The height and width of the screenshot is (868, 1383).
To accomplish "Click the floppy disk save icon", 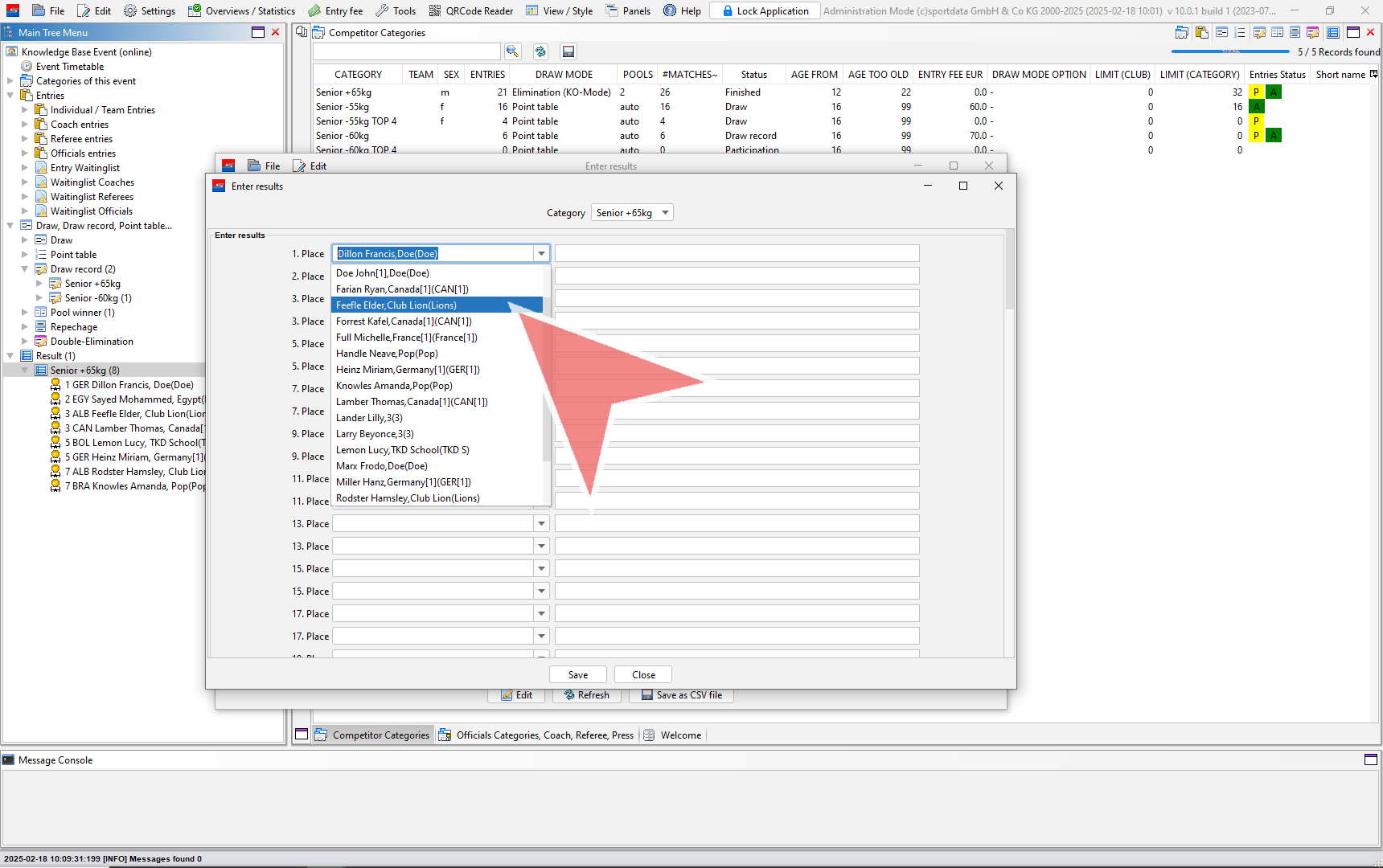I will 568,51.
